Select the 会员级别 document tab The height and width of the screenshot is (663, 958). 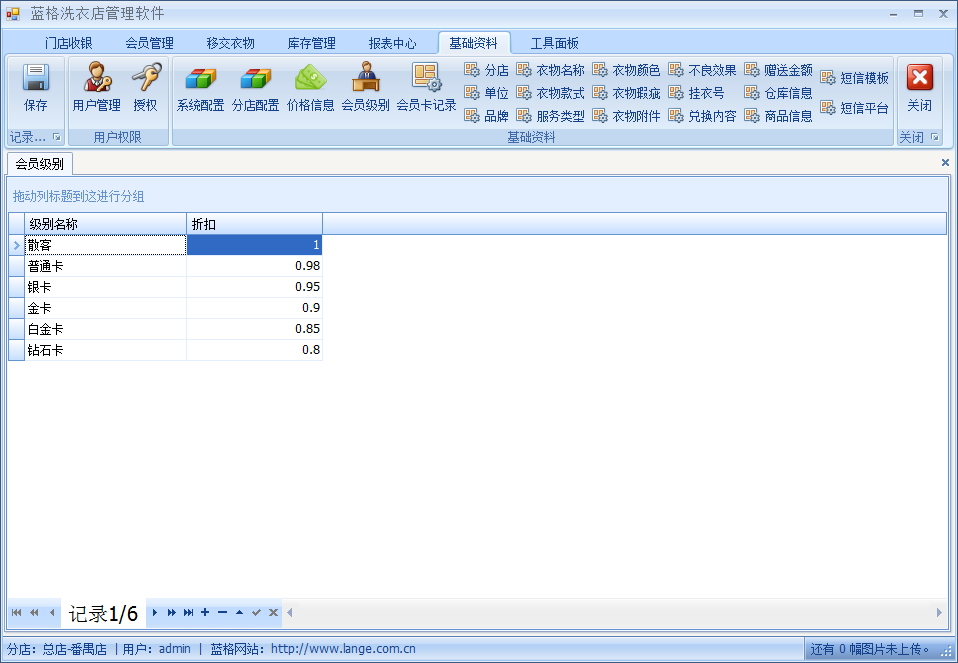tap(40, 164)
